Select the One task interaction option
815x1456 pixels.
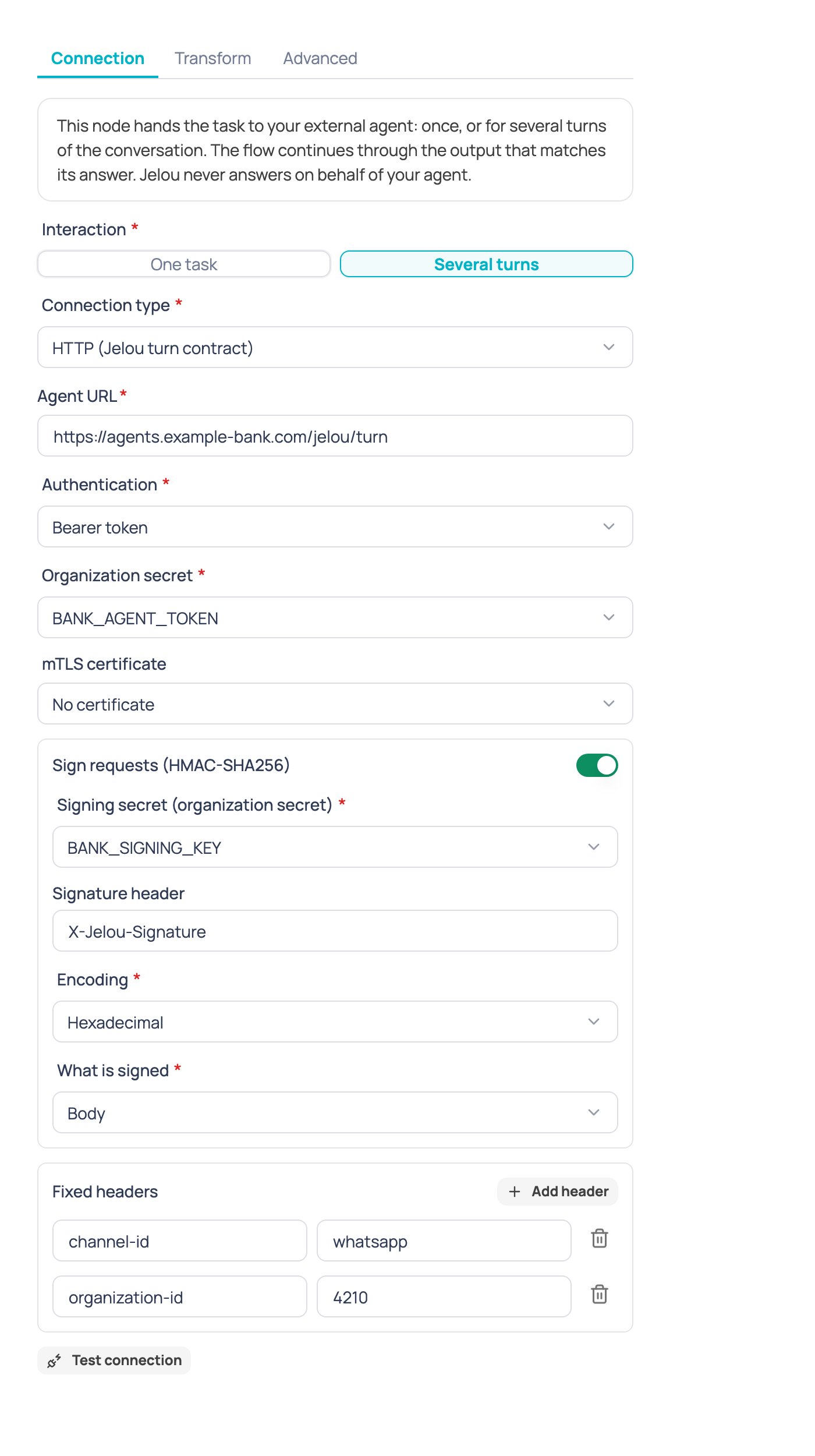(x=184, y=264)
